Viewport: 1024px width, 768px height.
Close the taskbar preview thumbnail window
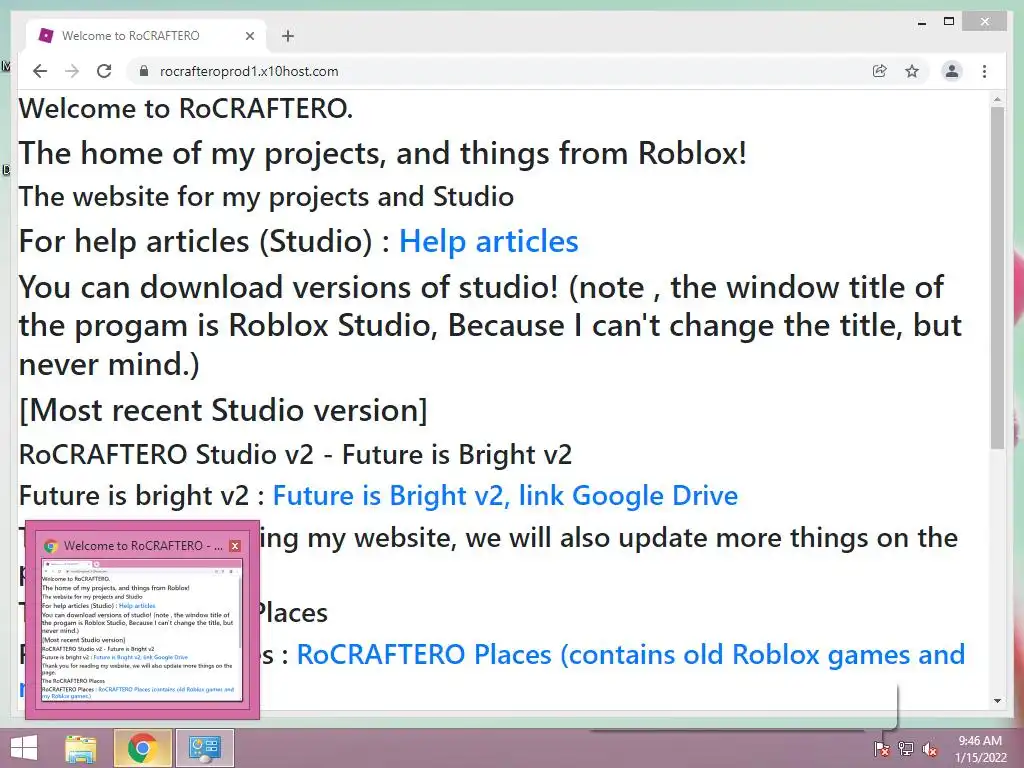click(235, 545)
